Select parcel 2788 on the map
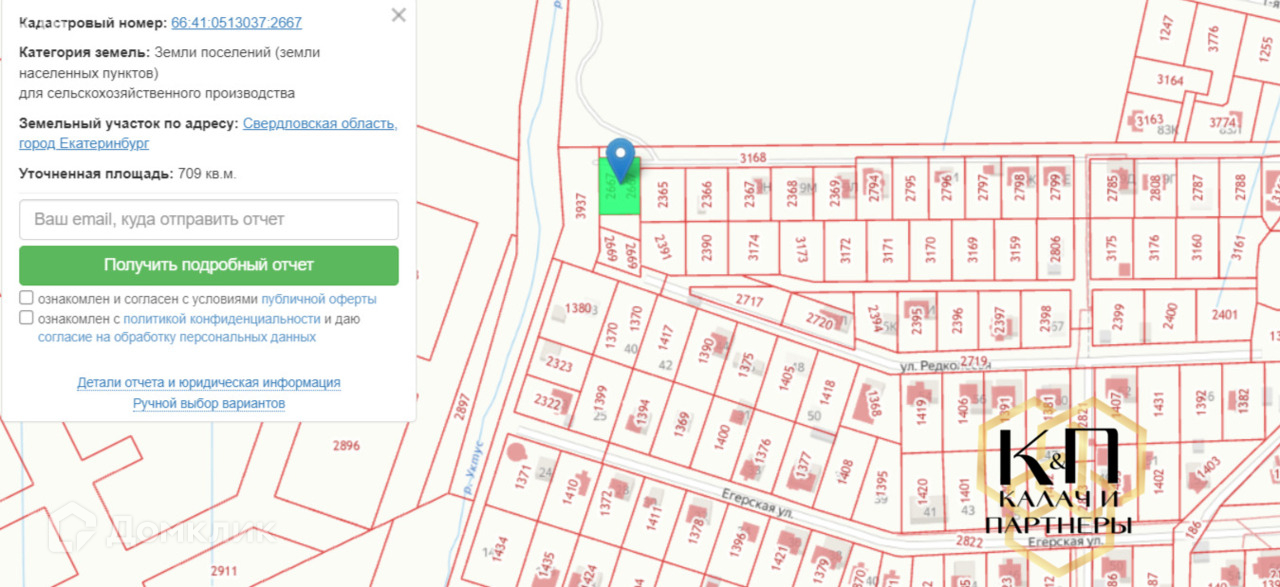The image size is (1280, 587). (x=1240, y=188)
